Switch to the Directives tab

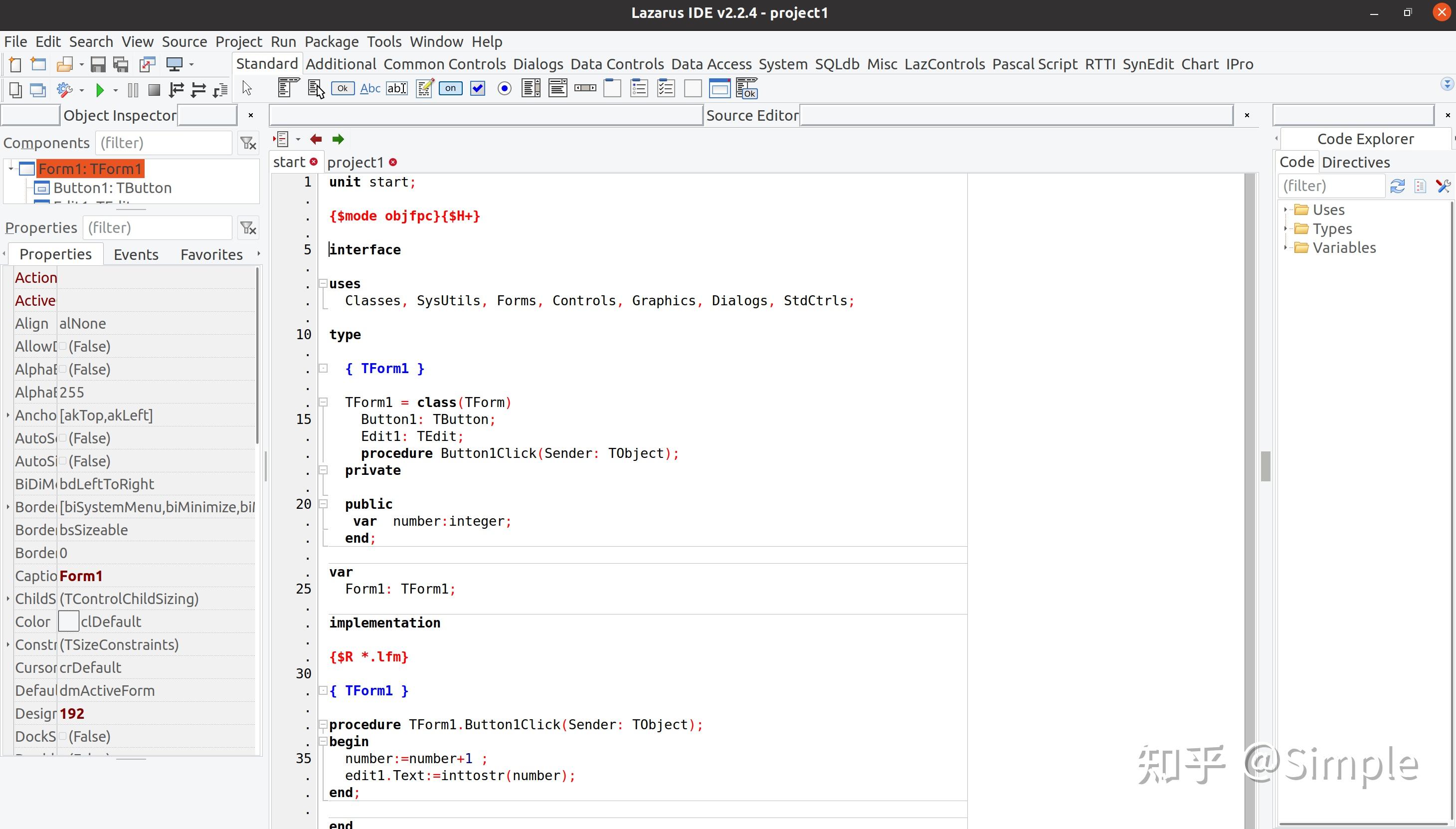click(1356, 162)
